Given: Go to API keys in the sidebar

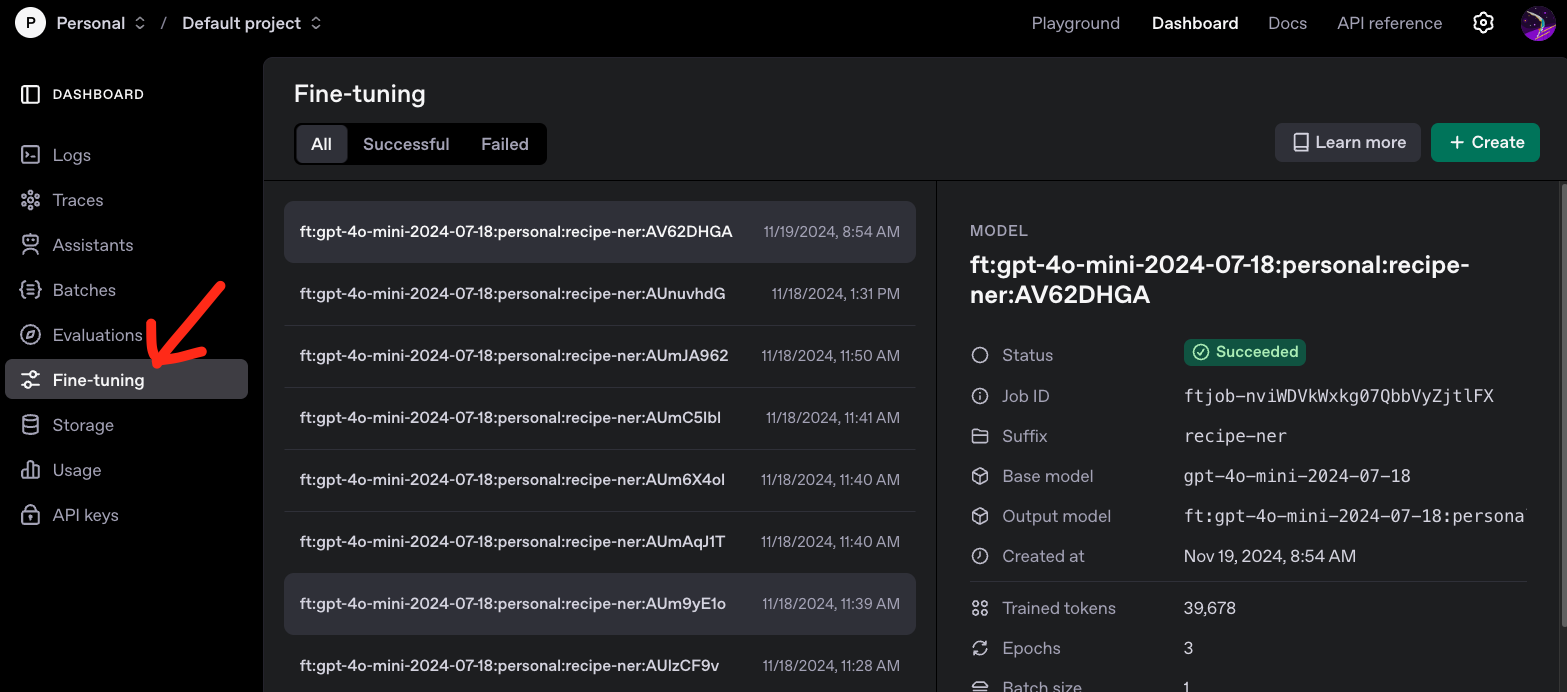Looking at the screenshot, I should point(126,515).
